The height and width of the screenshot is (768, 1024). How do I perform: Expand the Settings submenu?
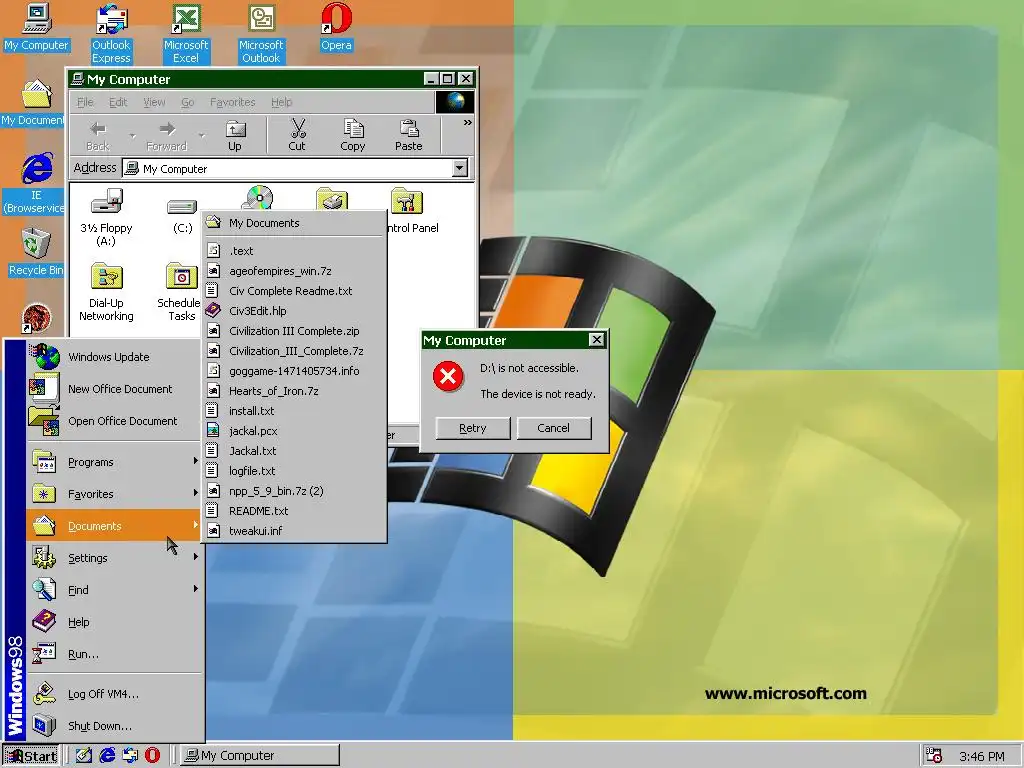(114, 558)
